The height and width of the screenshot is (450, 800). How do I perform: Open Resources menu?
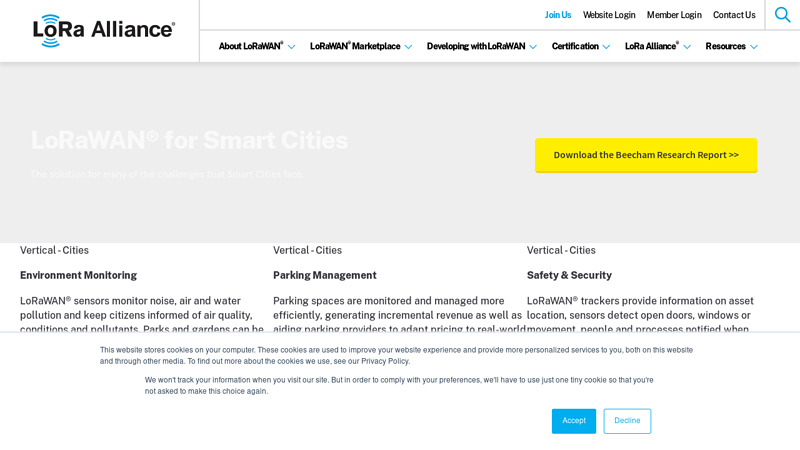point(726,46)
